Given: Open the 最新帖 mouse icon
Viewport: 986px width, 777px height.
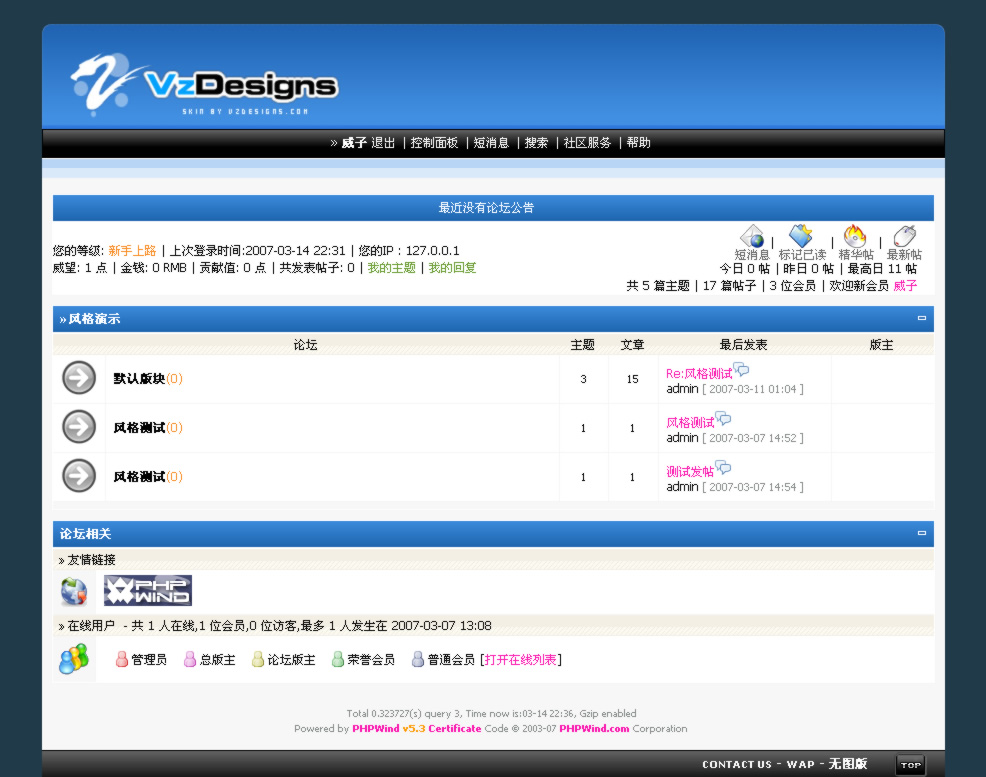Looking at the screenshot, I should (x=904, y=236).
